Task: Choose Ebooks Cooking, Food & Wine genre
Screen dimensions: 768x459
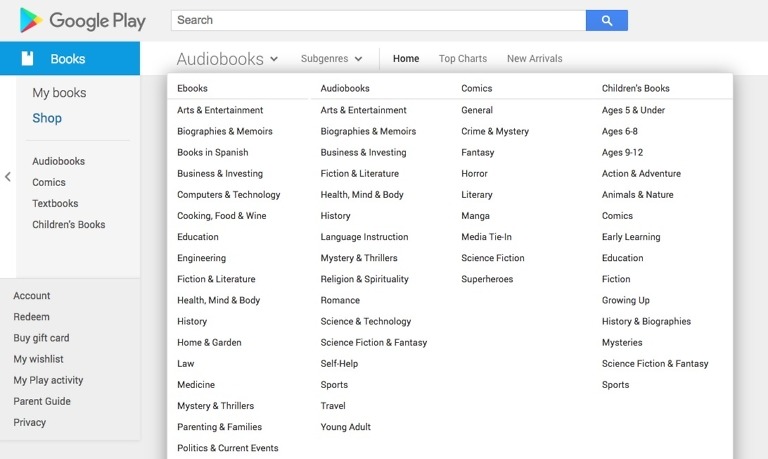Action: [221, 216]
